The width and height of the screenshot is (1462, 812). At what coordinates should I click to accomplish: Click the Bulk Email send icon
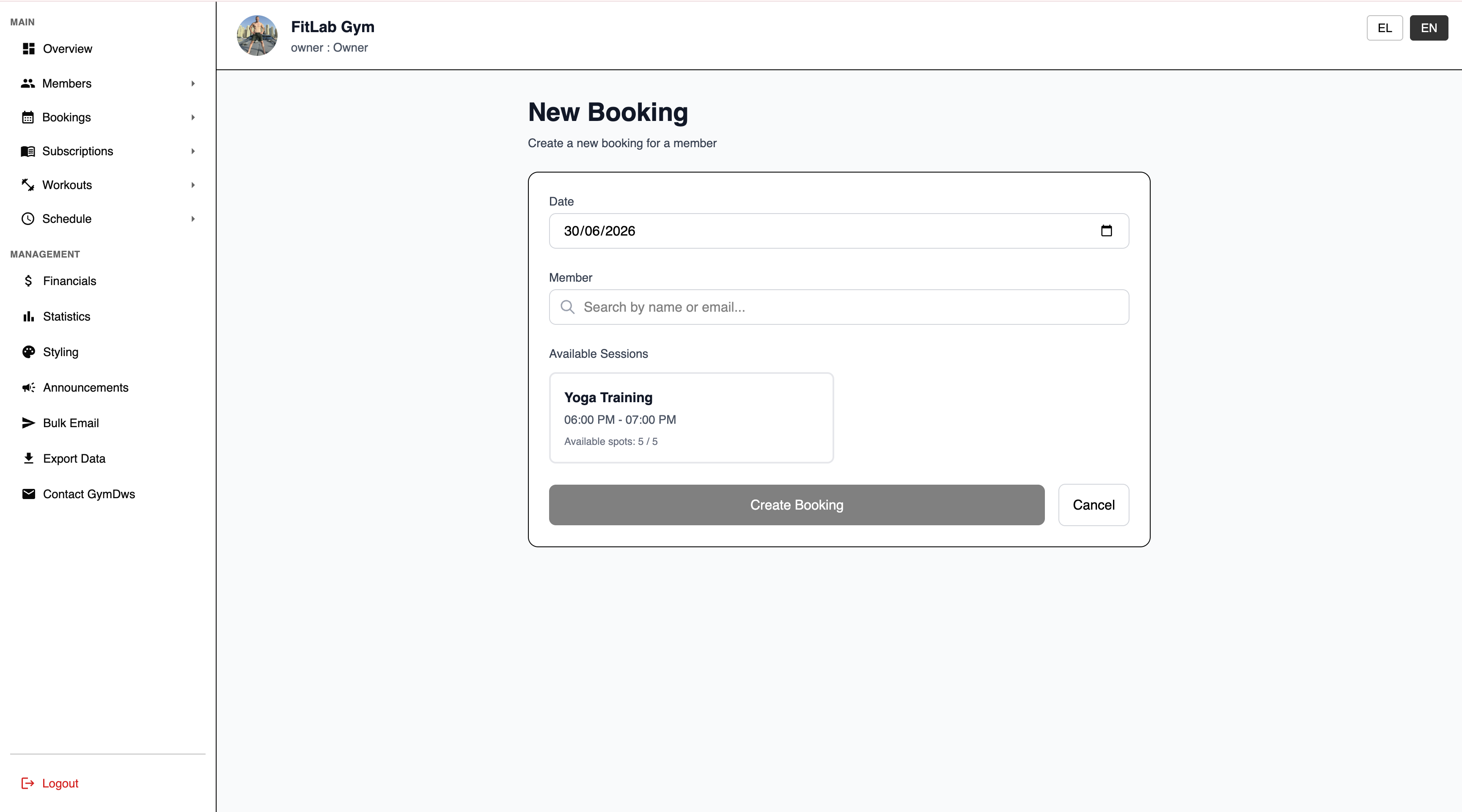(x=28, y=423)
